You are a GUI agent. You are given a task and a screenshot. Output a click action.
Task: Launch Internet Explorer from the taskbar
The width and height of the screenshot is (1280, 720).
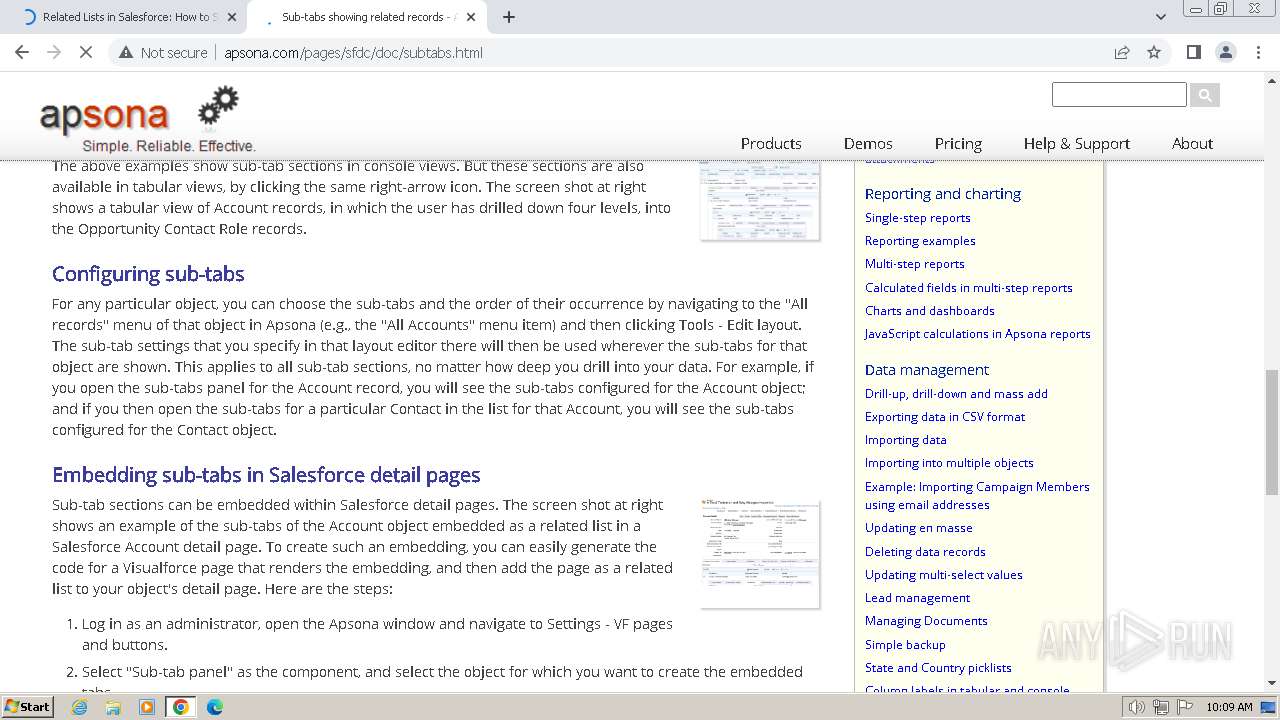click(80, 707)
